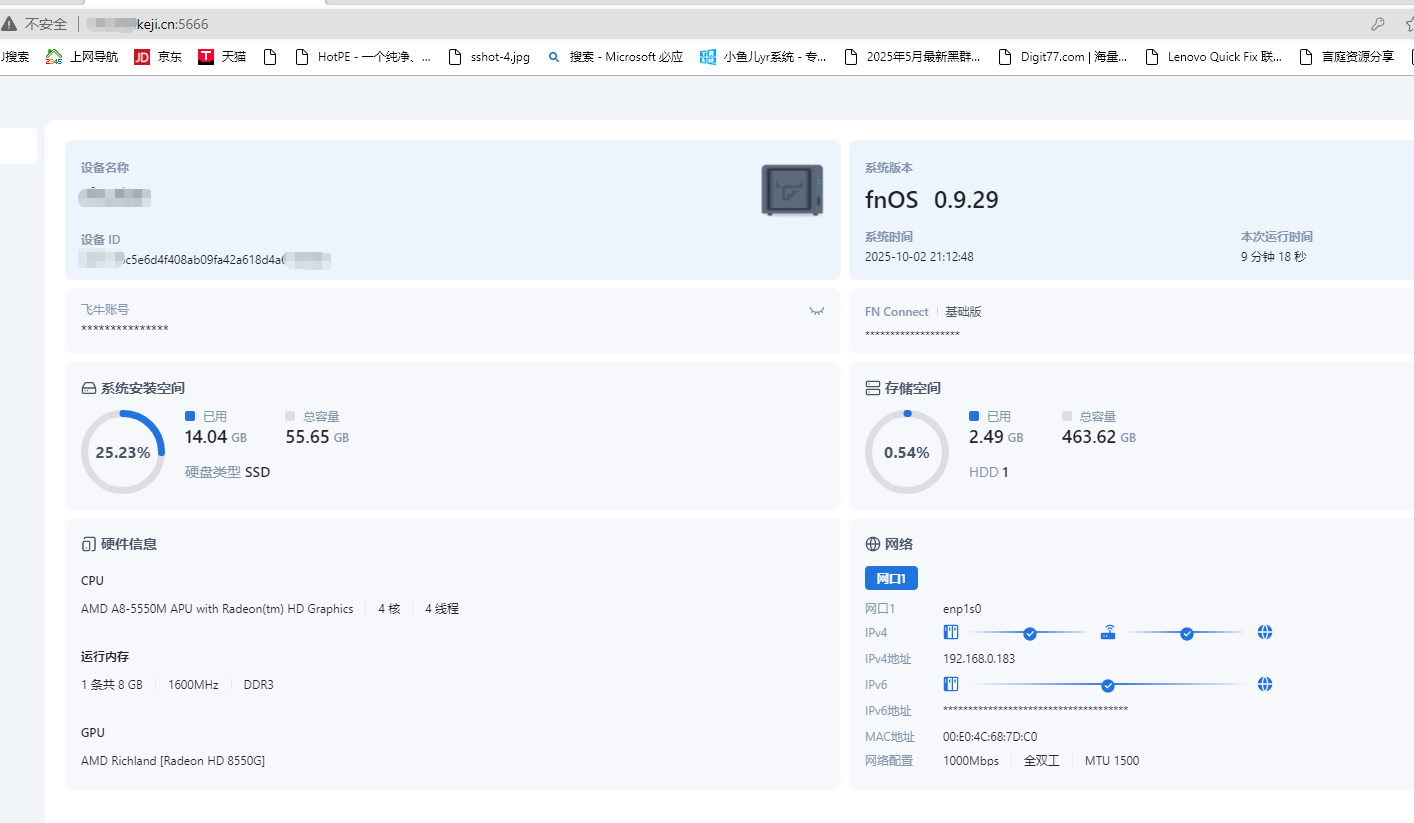Click the NAS device image icon
This screenshot has height=823, width=1414.
point(791,190)
